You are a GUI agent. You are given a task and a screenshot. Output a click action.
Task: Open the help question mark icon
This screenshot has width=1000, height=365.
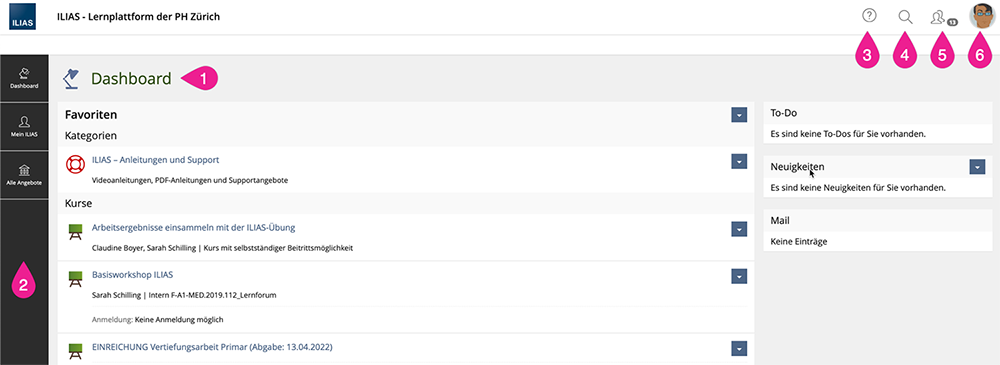869,16
